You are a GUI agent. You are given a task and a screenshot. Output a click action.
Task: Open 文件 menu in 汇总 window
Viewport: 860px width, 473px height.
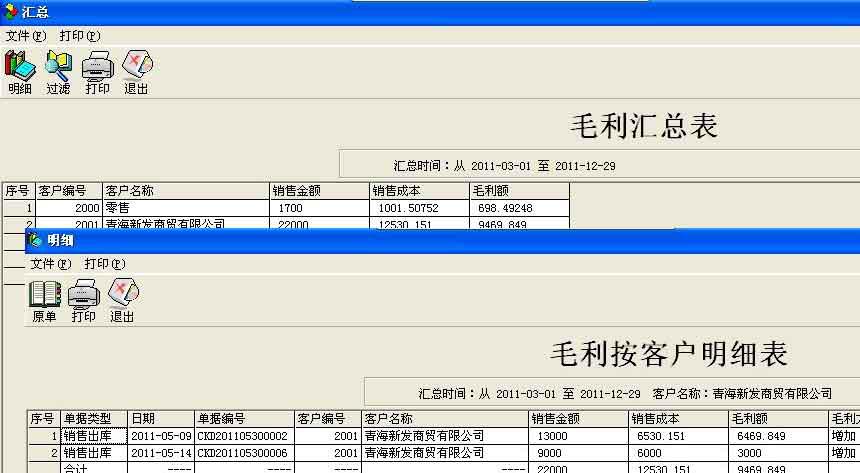[26, 36]
